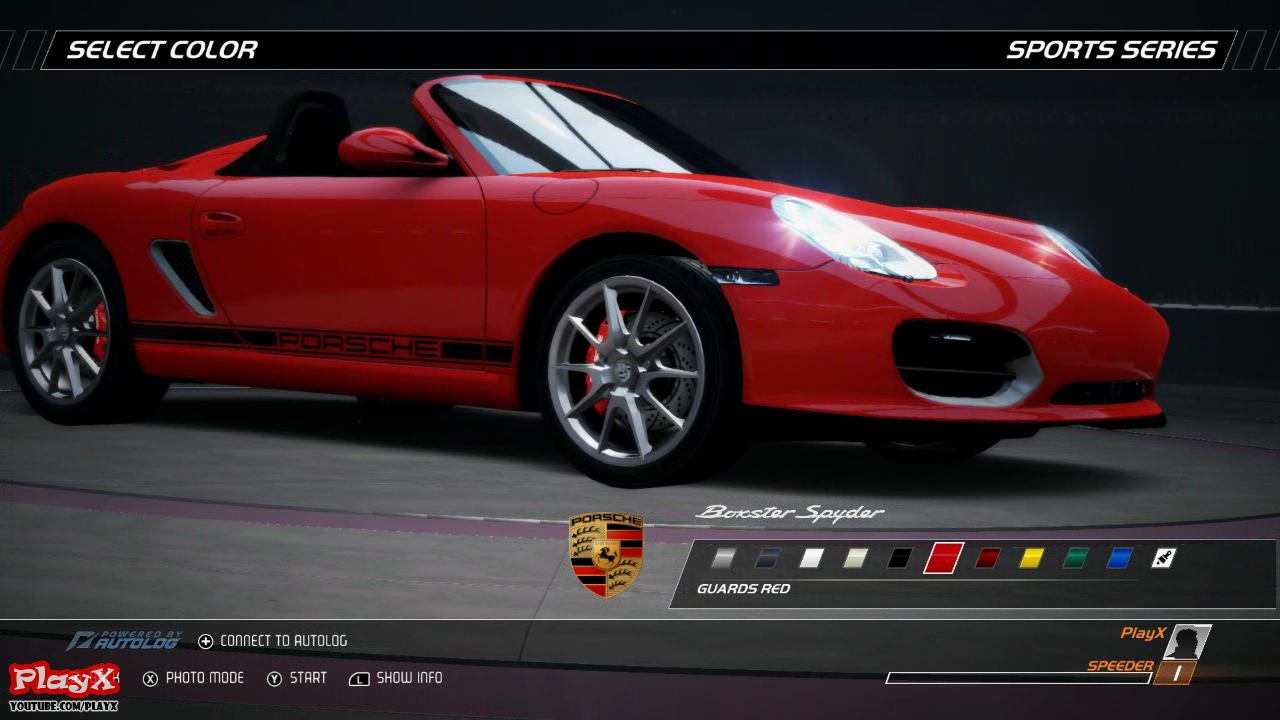Click the Select Color heading
The image size is (1280, 720).
(162, 50)
